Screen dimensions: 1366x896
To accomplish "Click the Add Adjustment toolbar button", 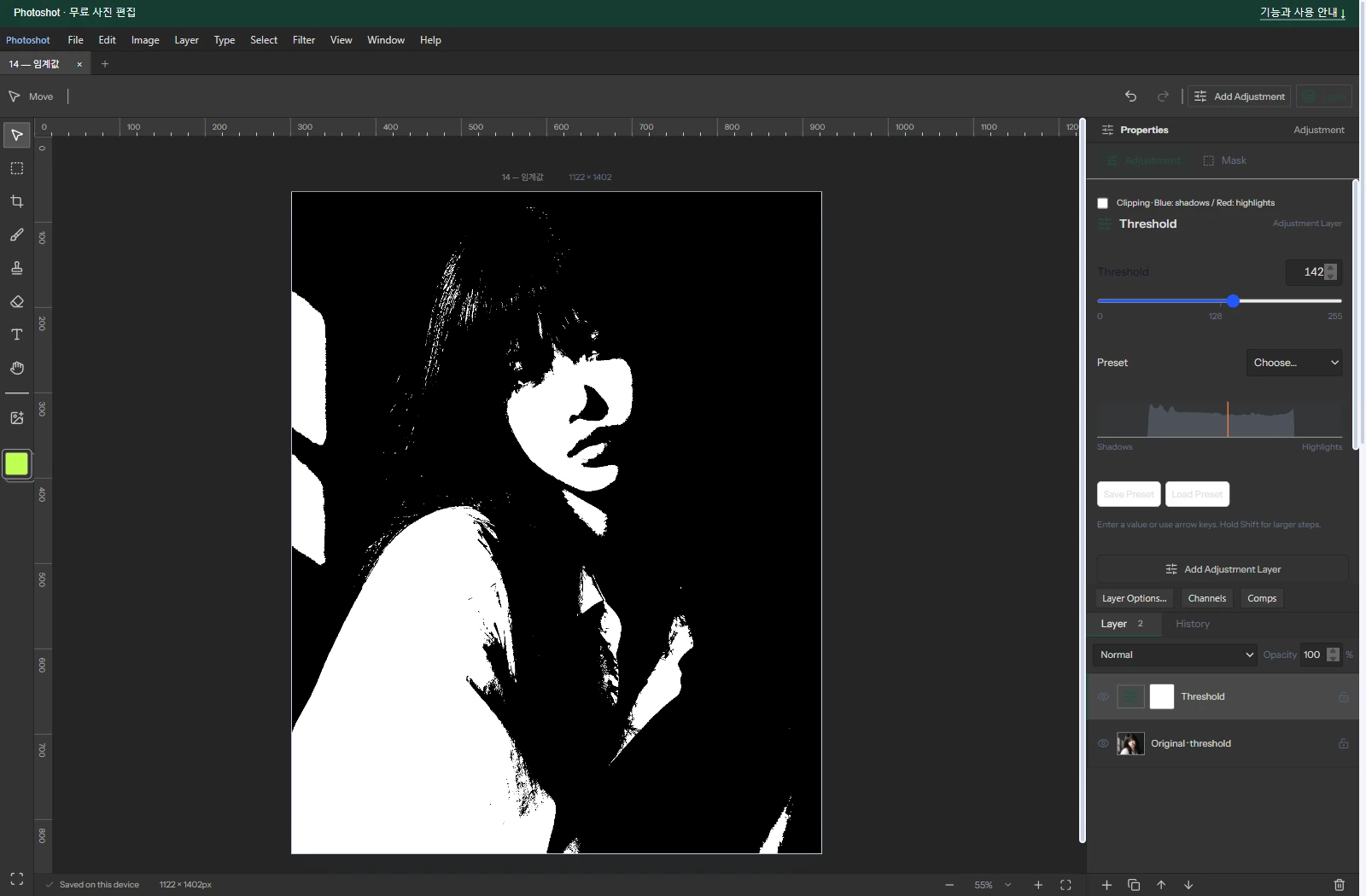I will (1240, 96).
